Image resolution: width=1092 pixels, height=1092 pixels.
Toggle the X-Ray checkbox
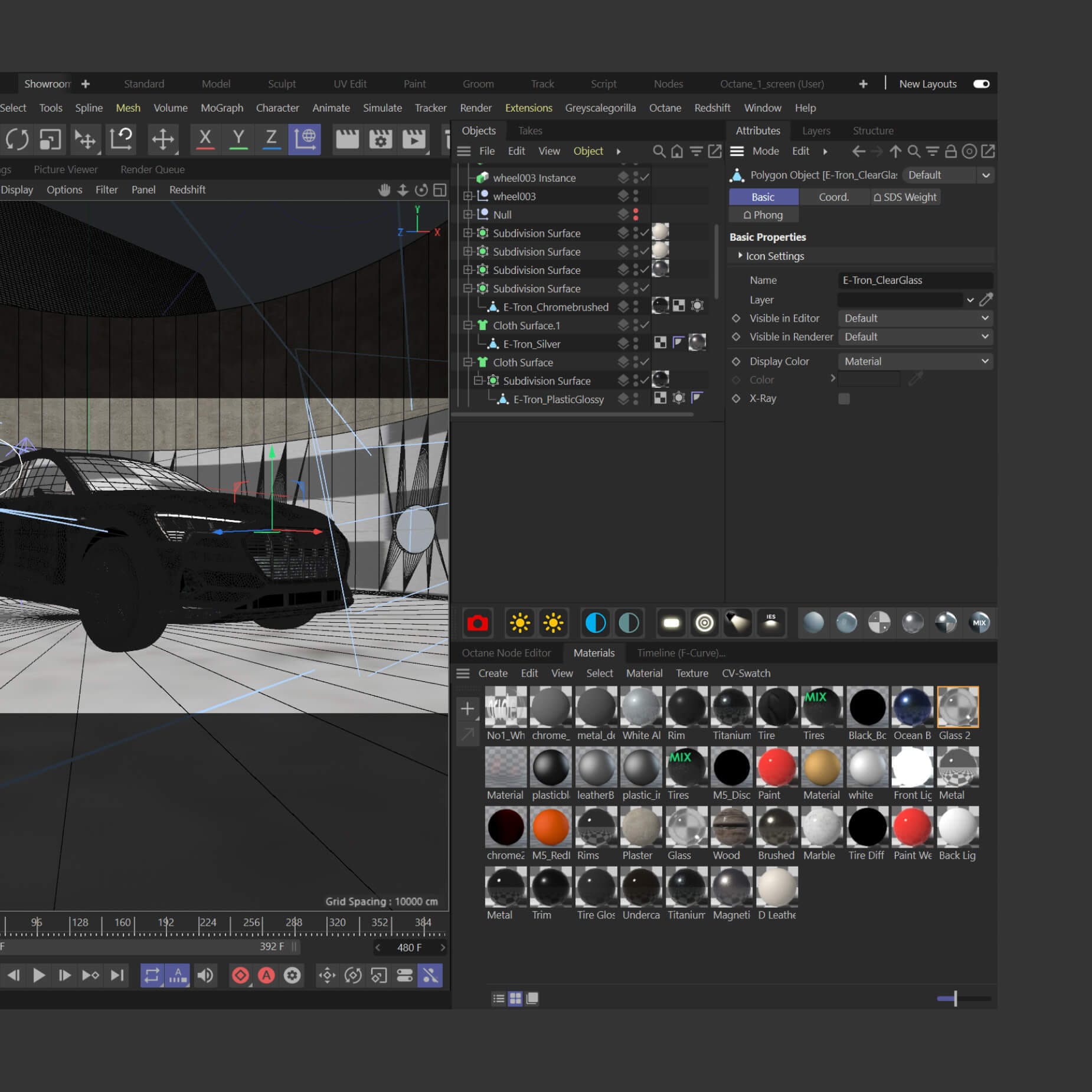(844, 398)
